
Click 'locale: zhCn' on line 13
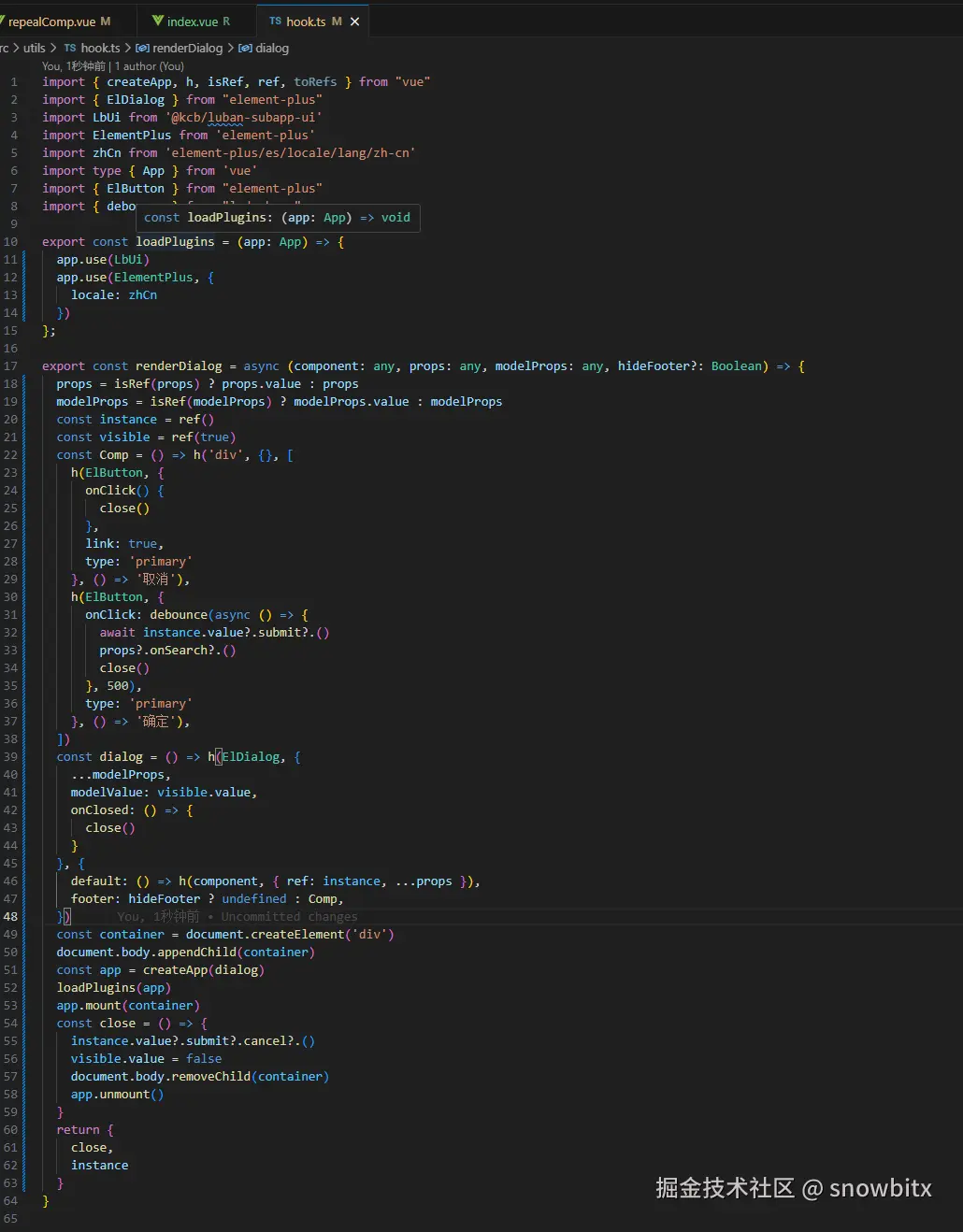coord(114,294)
